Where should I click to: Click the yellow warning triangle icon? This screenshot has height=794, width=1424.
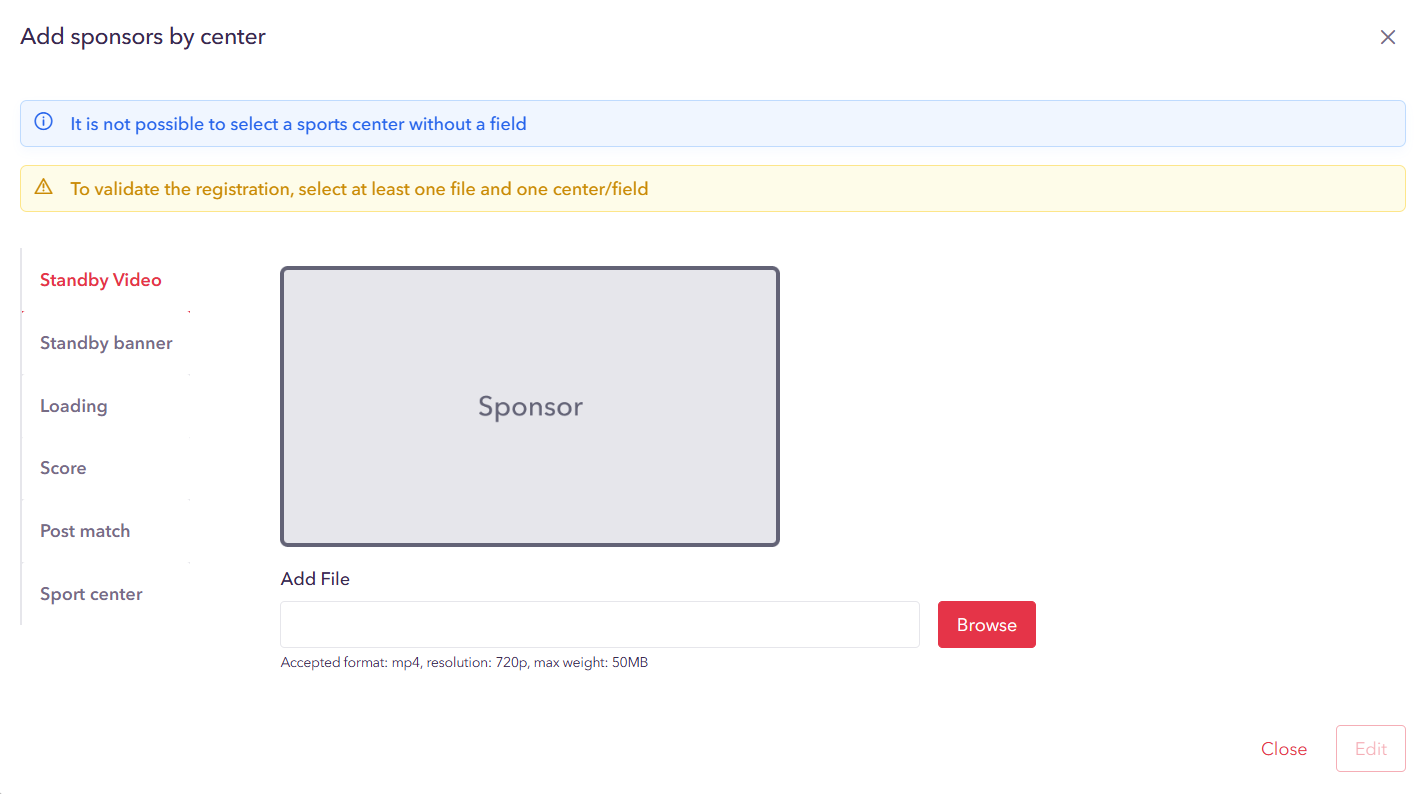(x=43, y=187)
